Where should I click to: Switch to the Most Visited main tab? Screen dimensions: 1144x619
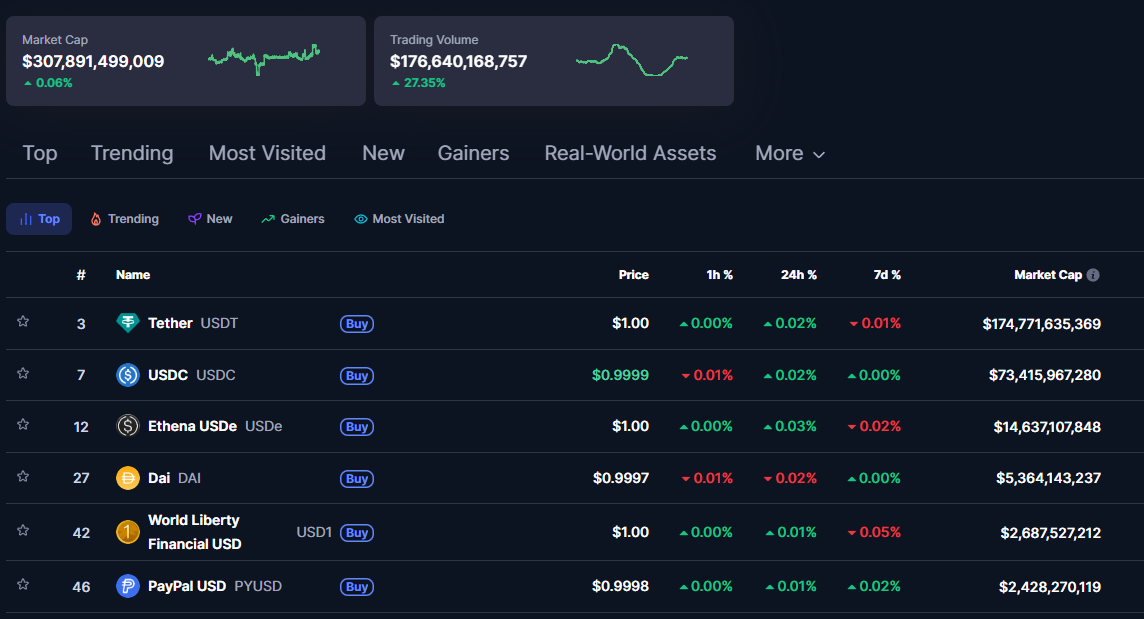(x=267, y=153)
